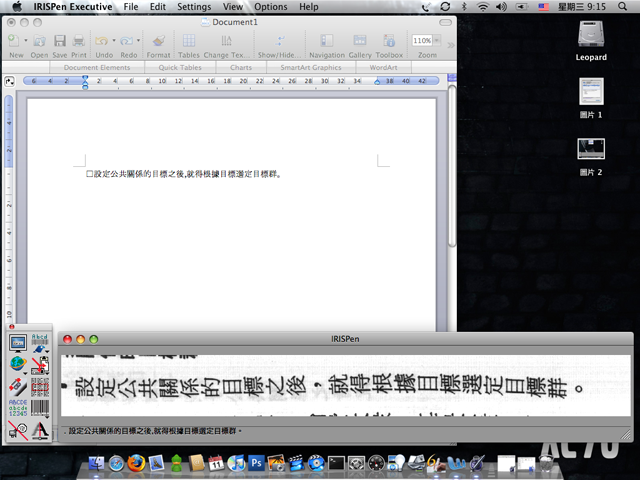Launch Photoshop from the Dock
This screenshot has width=640, height=480.
[256, 463]
